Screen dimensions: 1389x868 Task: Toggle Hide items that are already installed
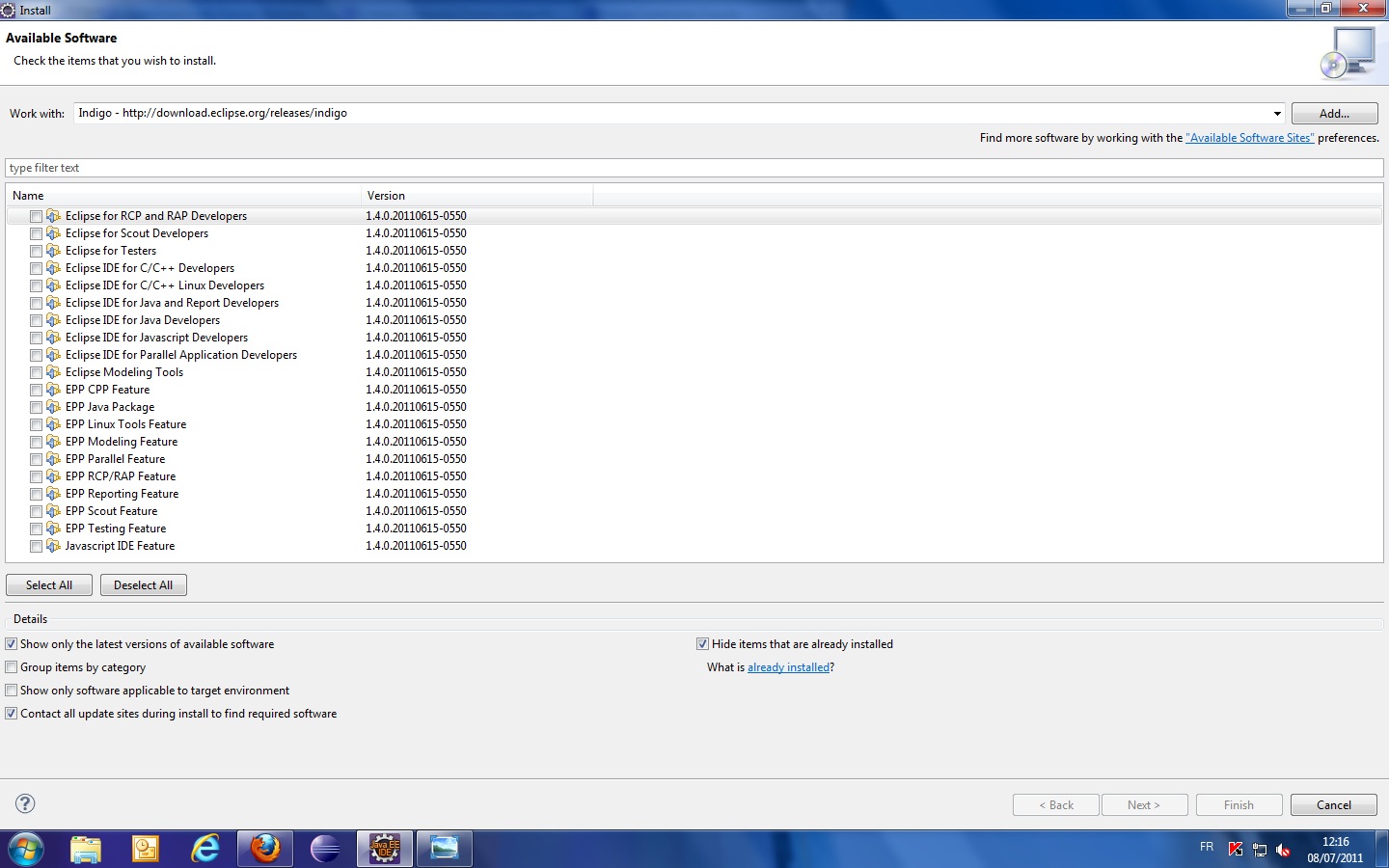coord(703,644)
